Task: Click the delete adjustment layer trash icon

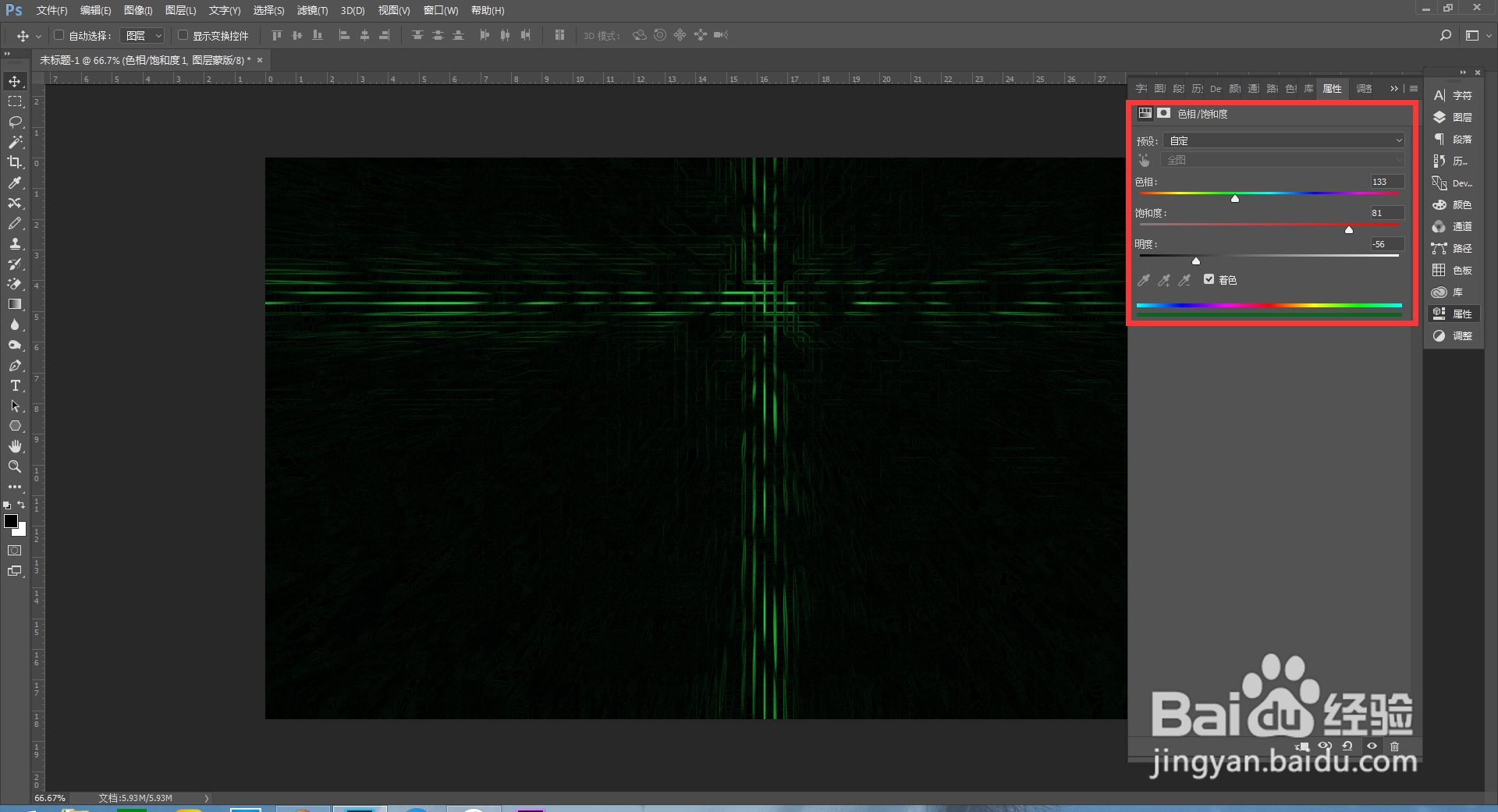Action: tap(1395, 746)
